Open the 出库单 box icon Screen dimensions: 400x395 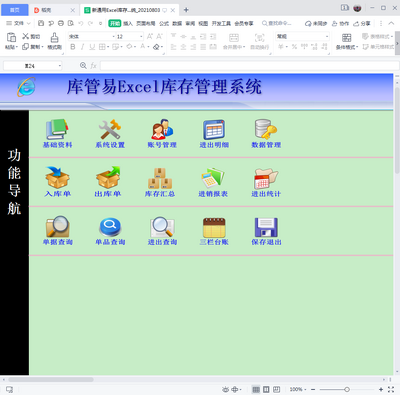(x=108, y=178)
